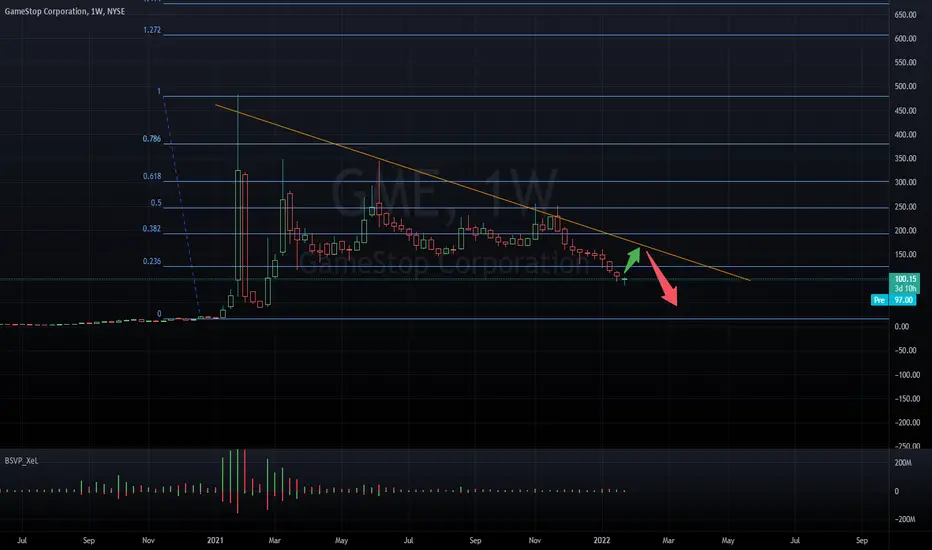Click the 400.00 price axis value
This screenshot has height=550, width=932.
905,135
